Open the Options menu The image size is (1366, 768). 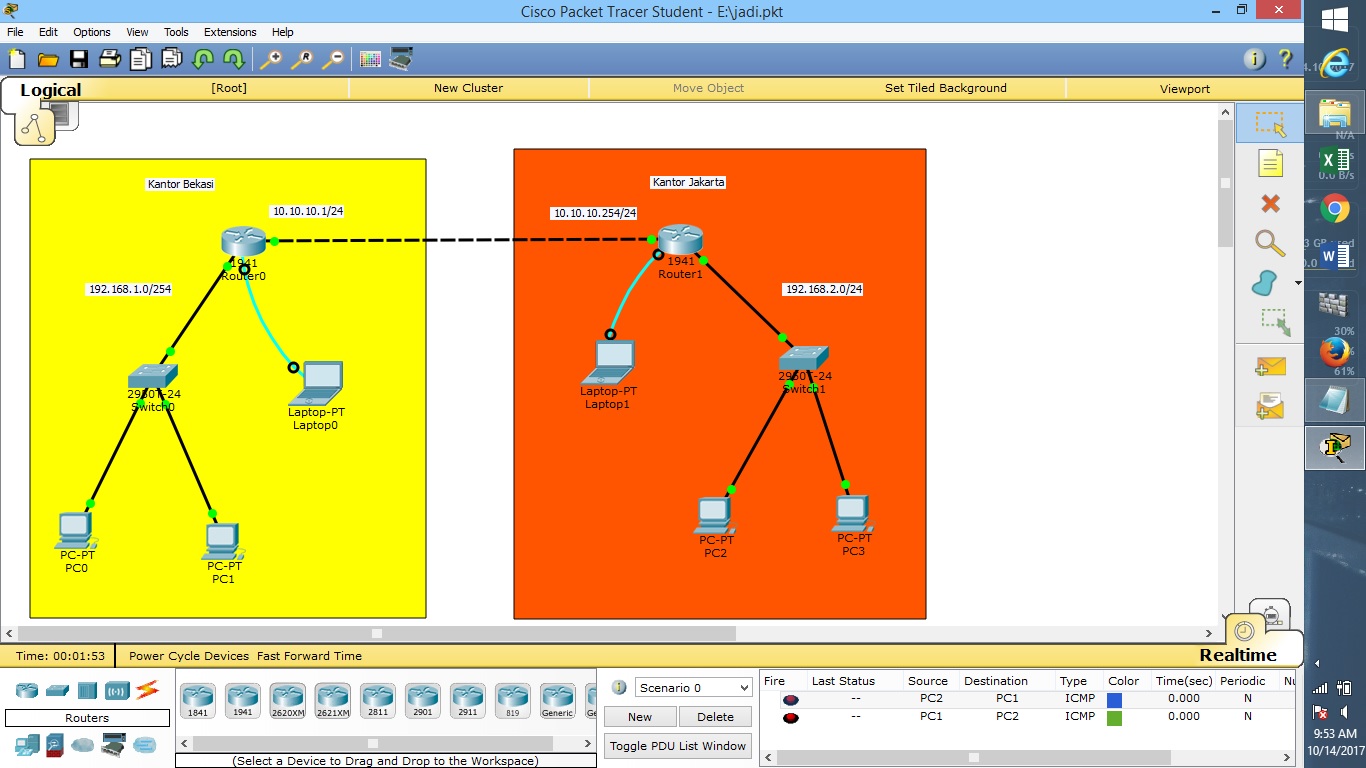click(x=92, y=32)
